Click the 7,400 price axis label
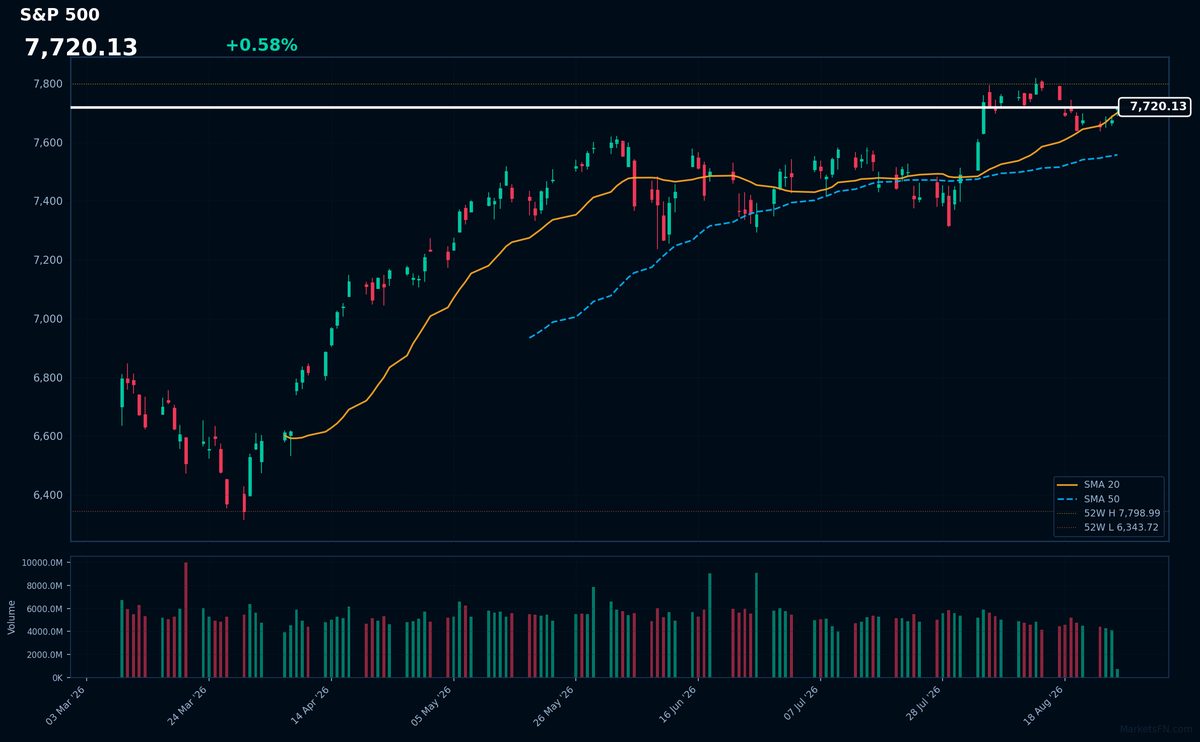The image size is (1200, 742). pyautogui.click(x=48, y=202)
